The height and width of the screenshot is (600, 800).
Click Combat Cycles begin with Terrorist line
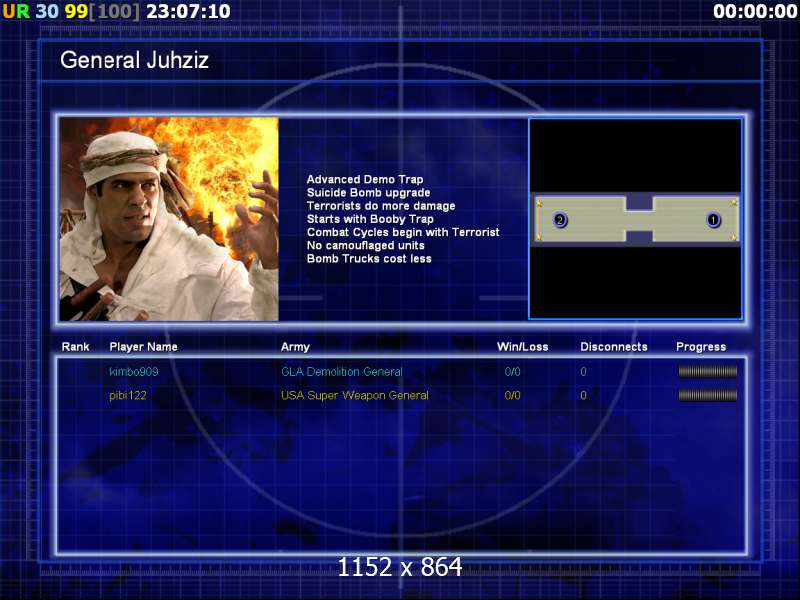tap(403, 233)
